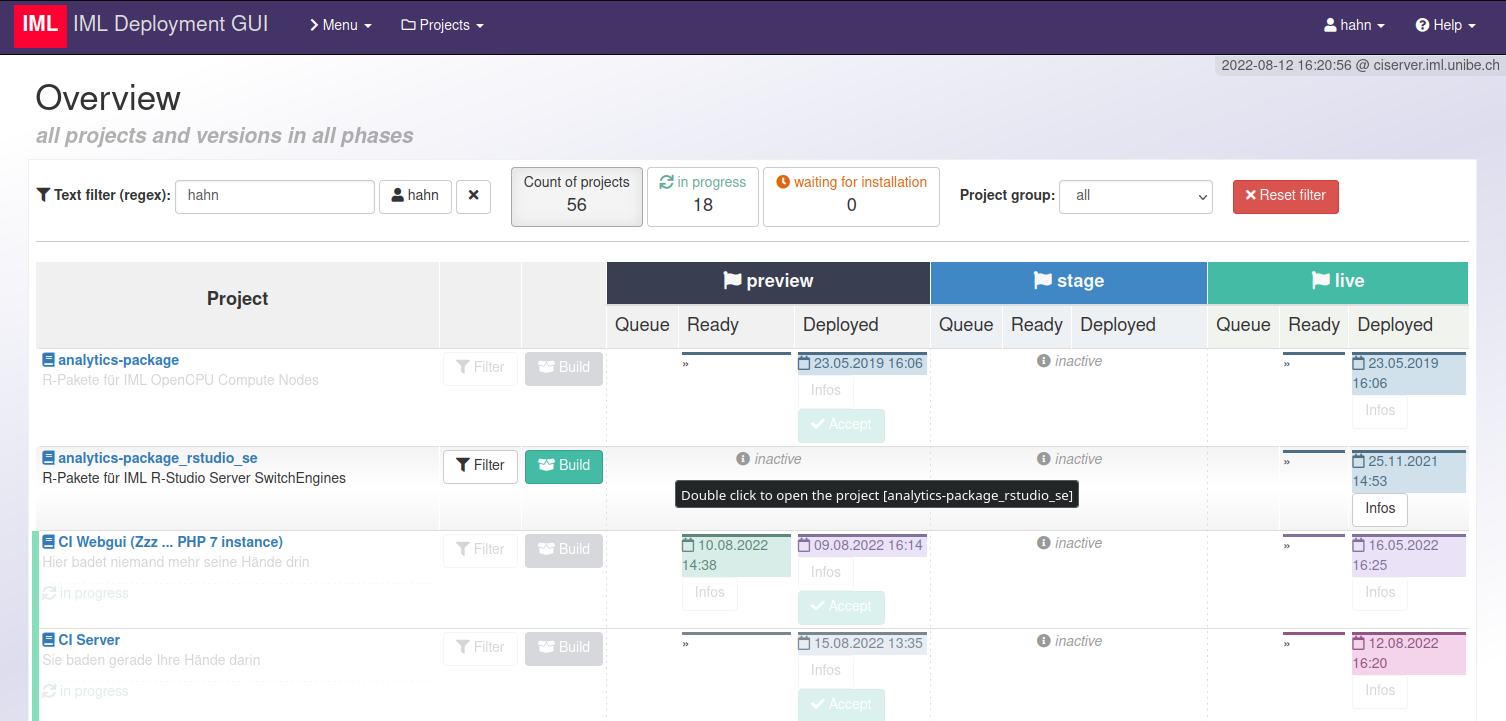The height and width of the screenshot is (721, 1506).
Task: Click the red IML logo
Action: 40,25
